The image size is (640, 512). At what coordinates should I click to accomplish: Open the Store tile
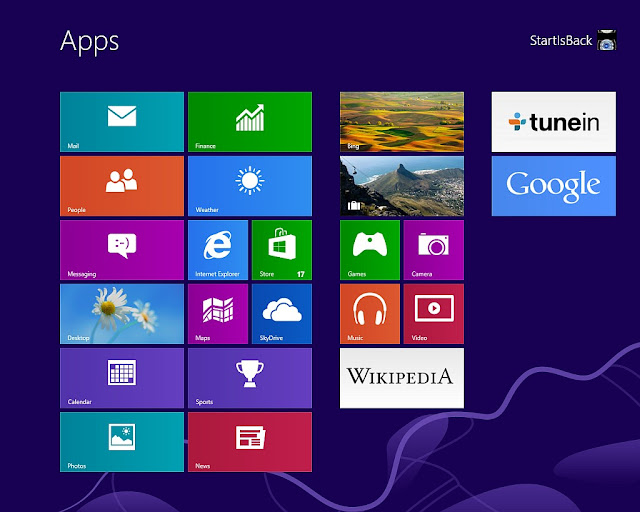click(282, 250)
